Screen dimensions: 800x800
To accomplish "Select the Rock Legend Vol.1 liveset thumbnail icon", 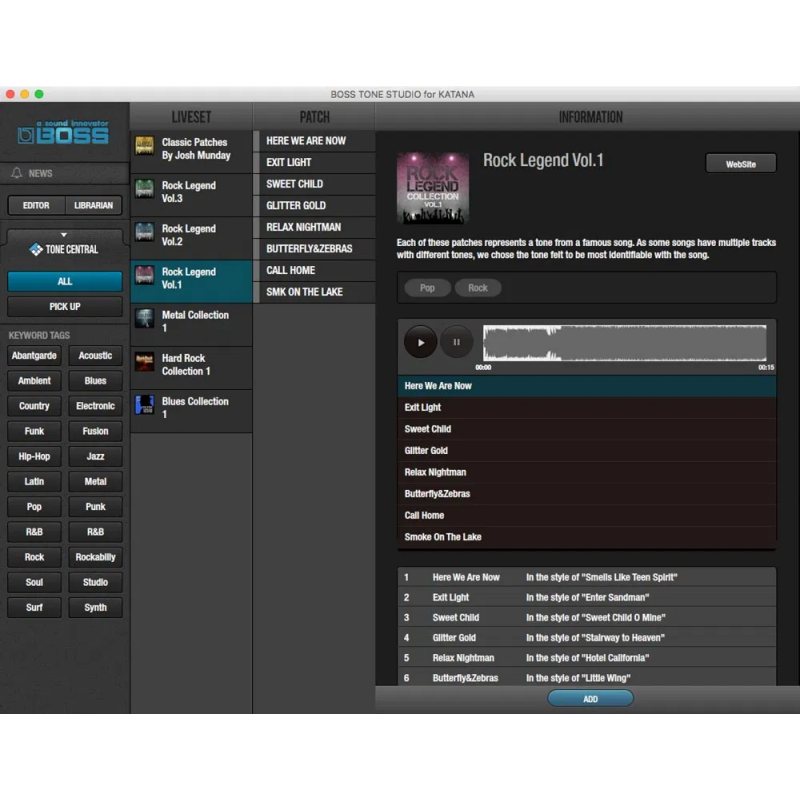I will click(144, 275).
